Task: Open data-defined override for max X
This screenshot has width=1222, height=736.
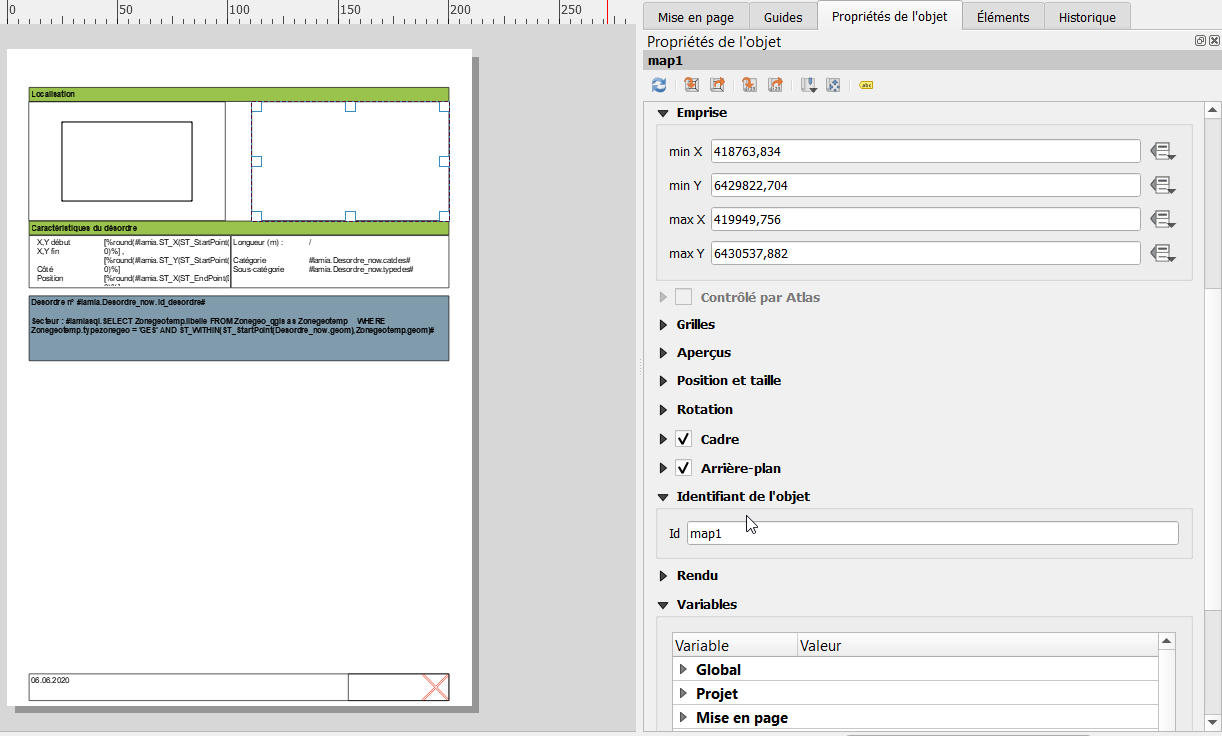Action: click(1162, 219)
